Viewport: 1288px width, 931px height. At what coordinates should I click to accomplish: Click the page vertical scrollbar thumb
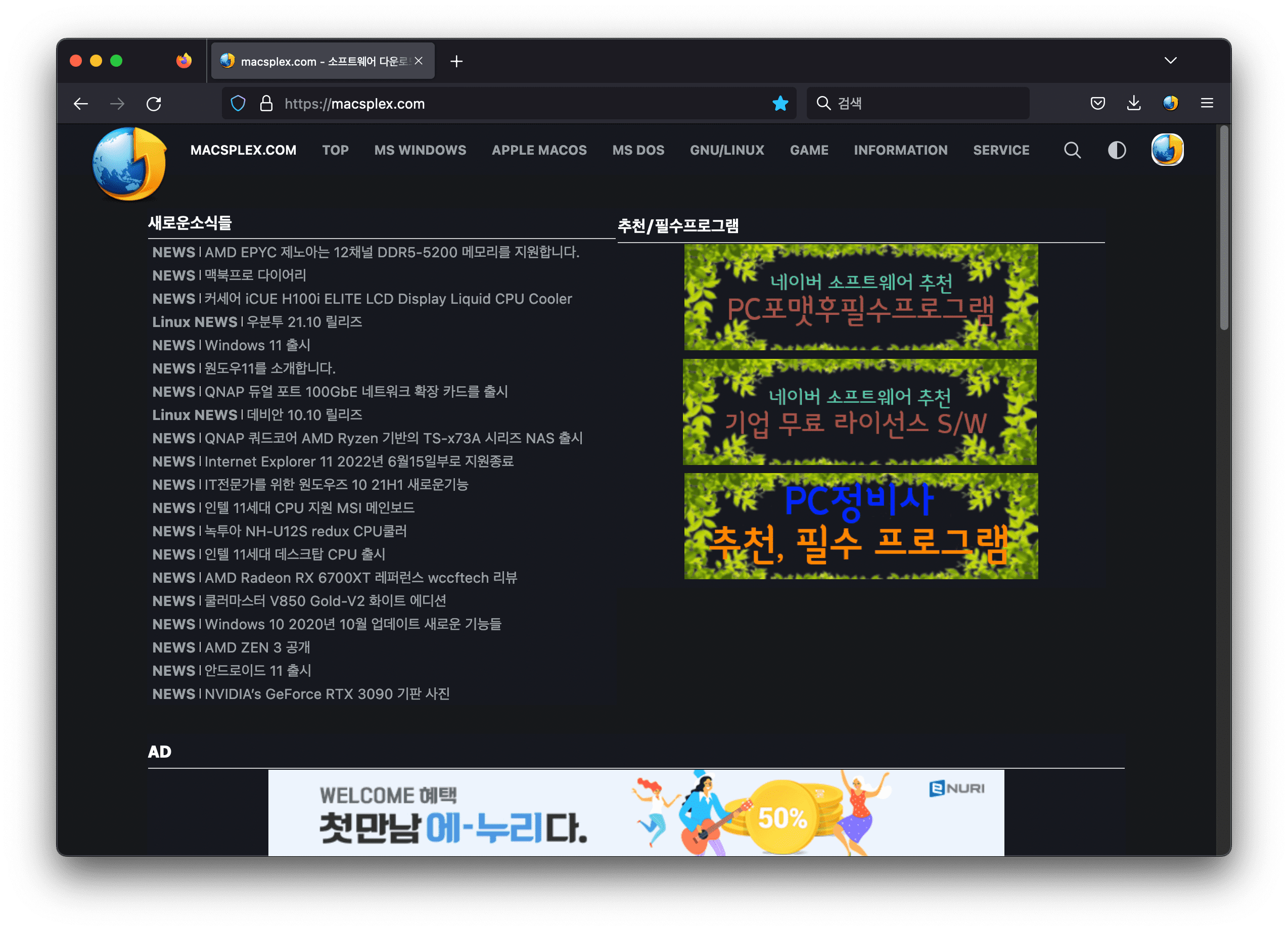click(1224, 228)
